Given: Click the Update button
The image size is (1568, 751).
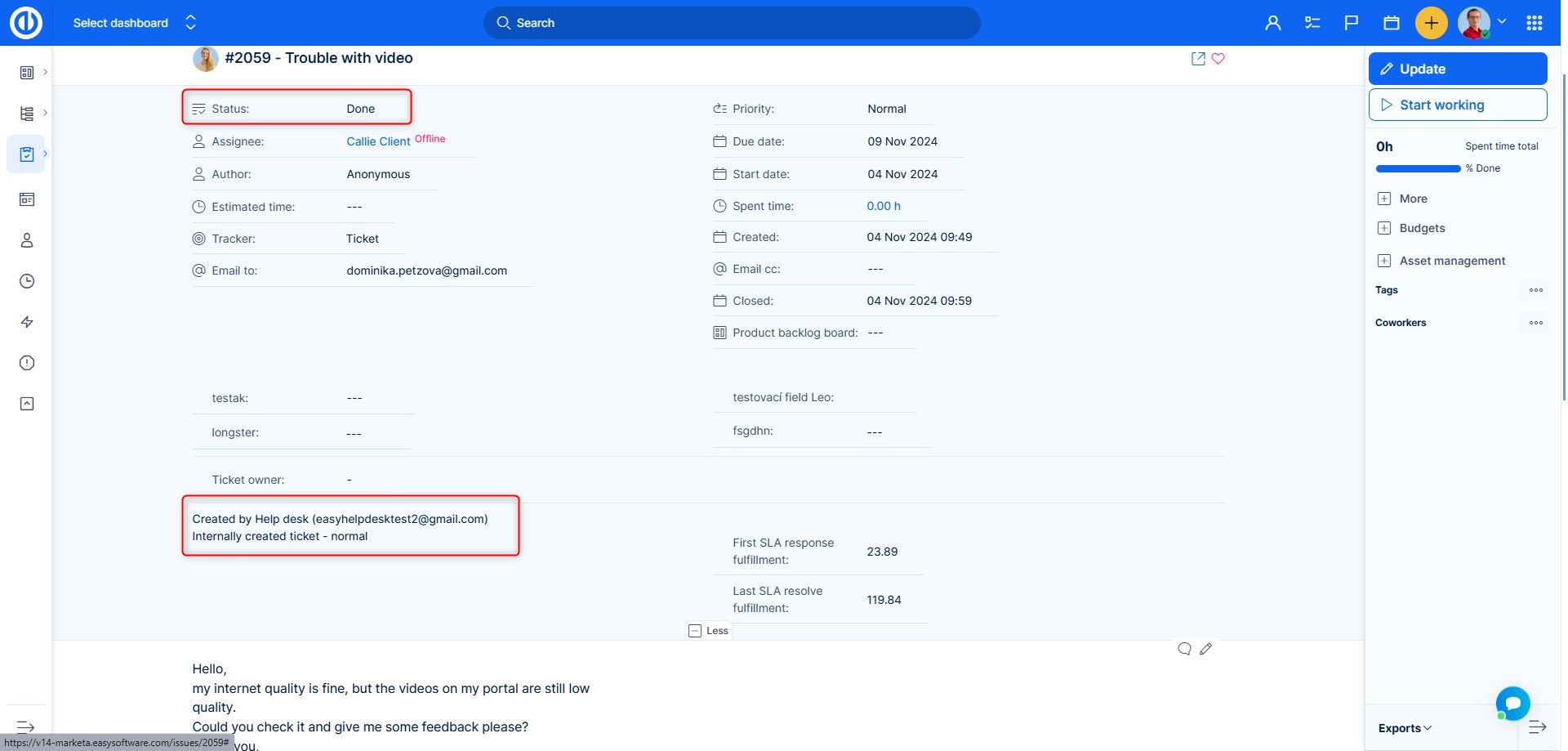Looking at the screenshot, I should [1458, 69].
